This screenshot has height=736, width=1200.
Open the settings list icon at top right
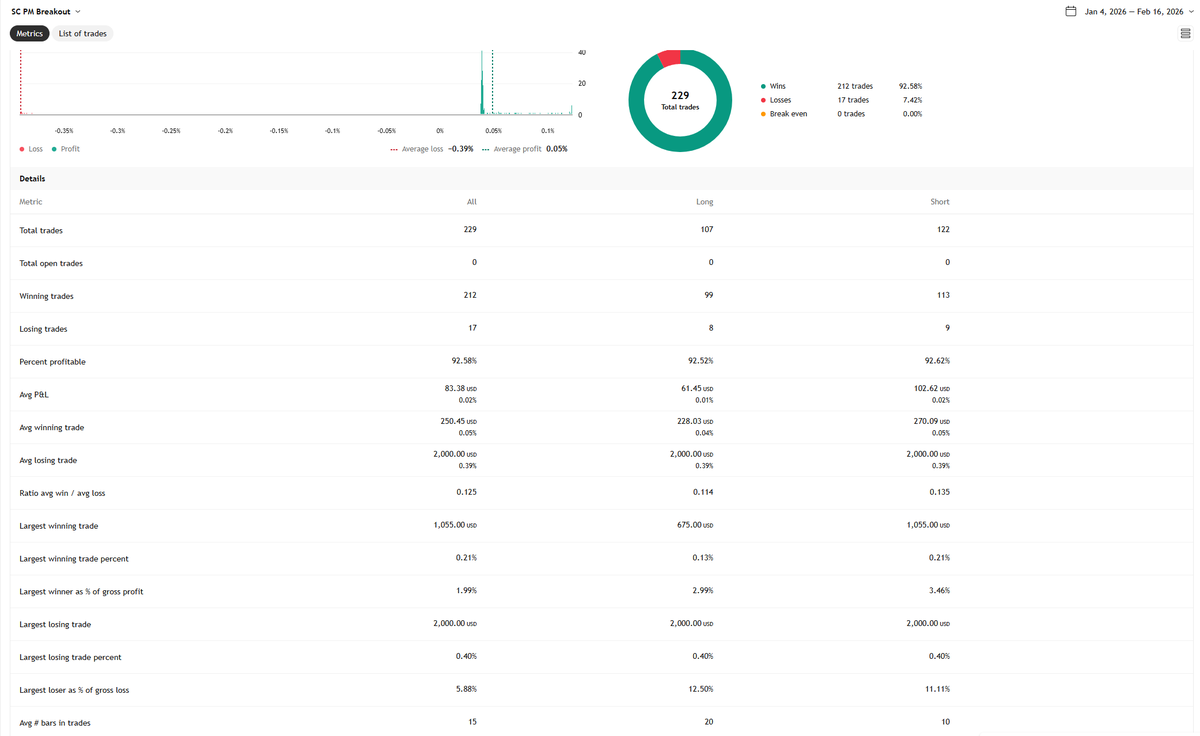click(x=1185, y=34)
